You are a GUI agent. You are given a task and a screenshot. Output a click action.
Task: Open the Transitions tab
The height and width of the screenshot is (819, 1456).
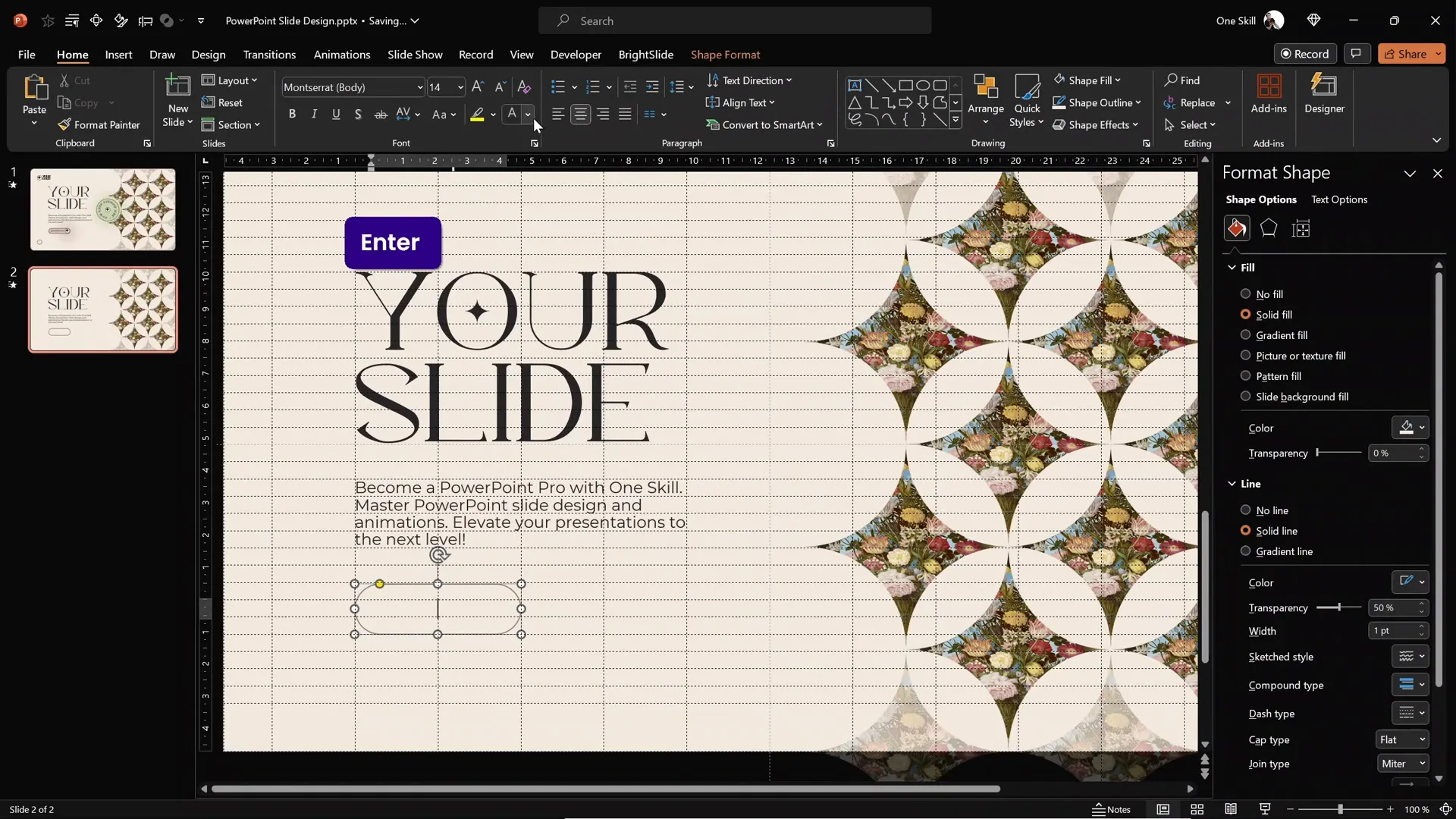tap(269, 55)
